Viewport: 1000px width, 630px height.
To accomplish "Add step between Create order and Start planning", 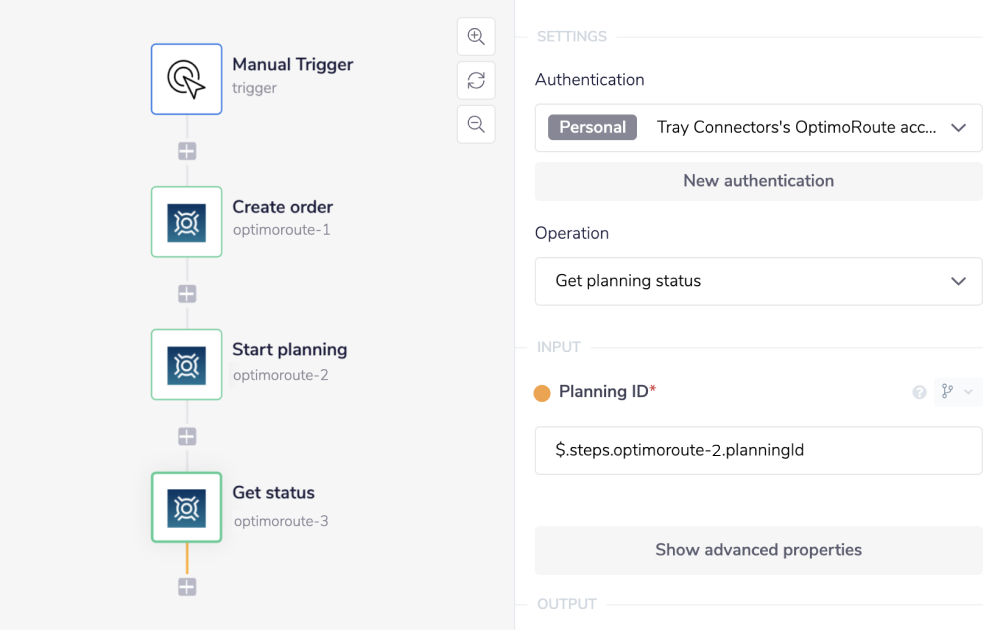I will [x=187, y=294].
